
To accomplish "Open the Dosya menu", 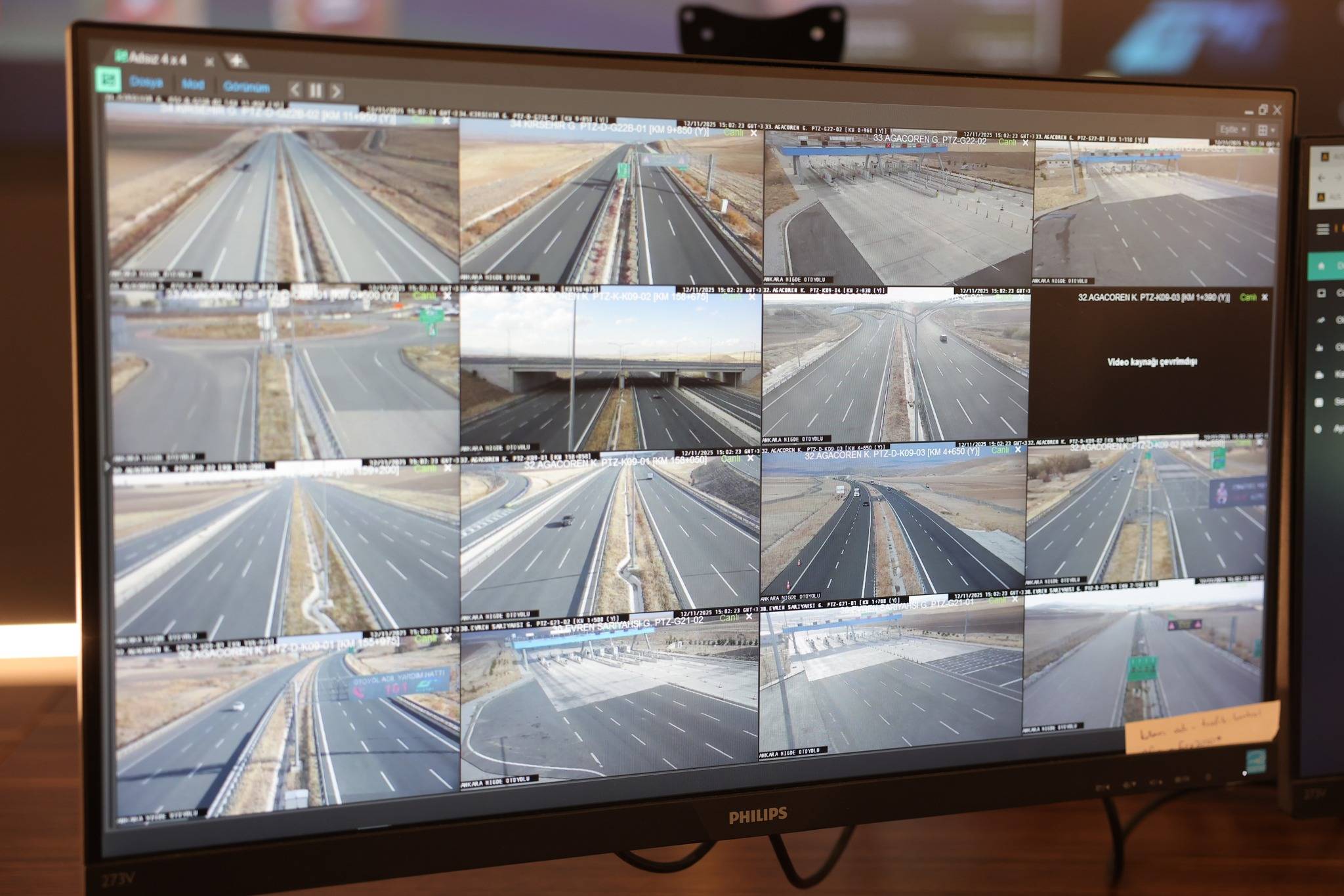I will pos(146,83).
